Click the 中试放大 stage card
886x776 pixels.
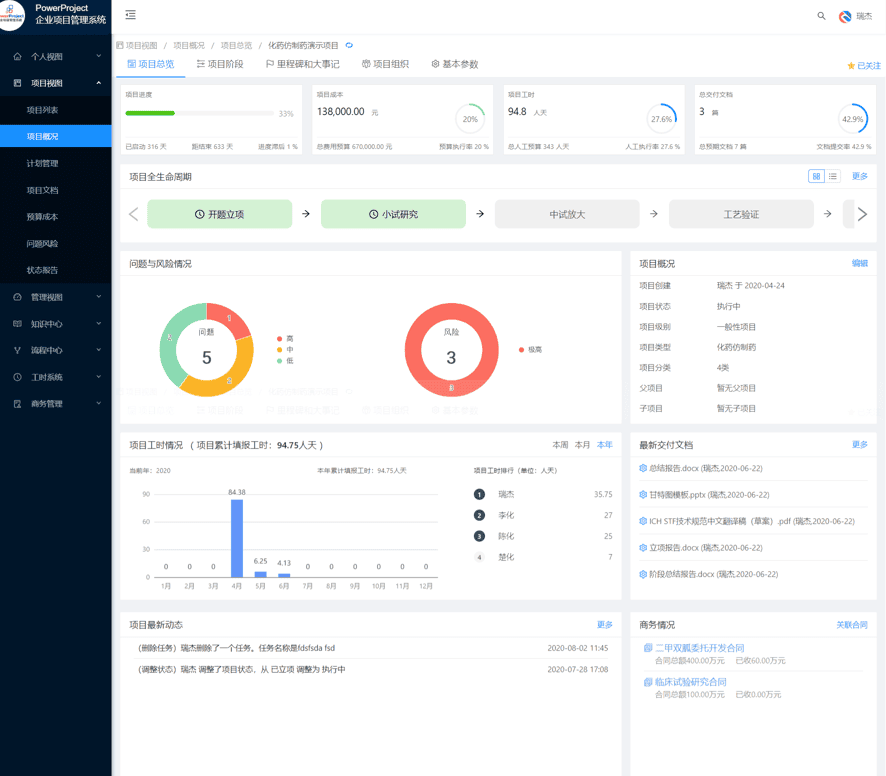567,214
